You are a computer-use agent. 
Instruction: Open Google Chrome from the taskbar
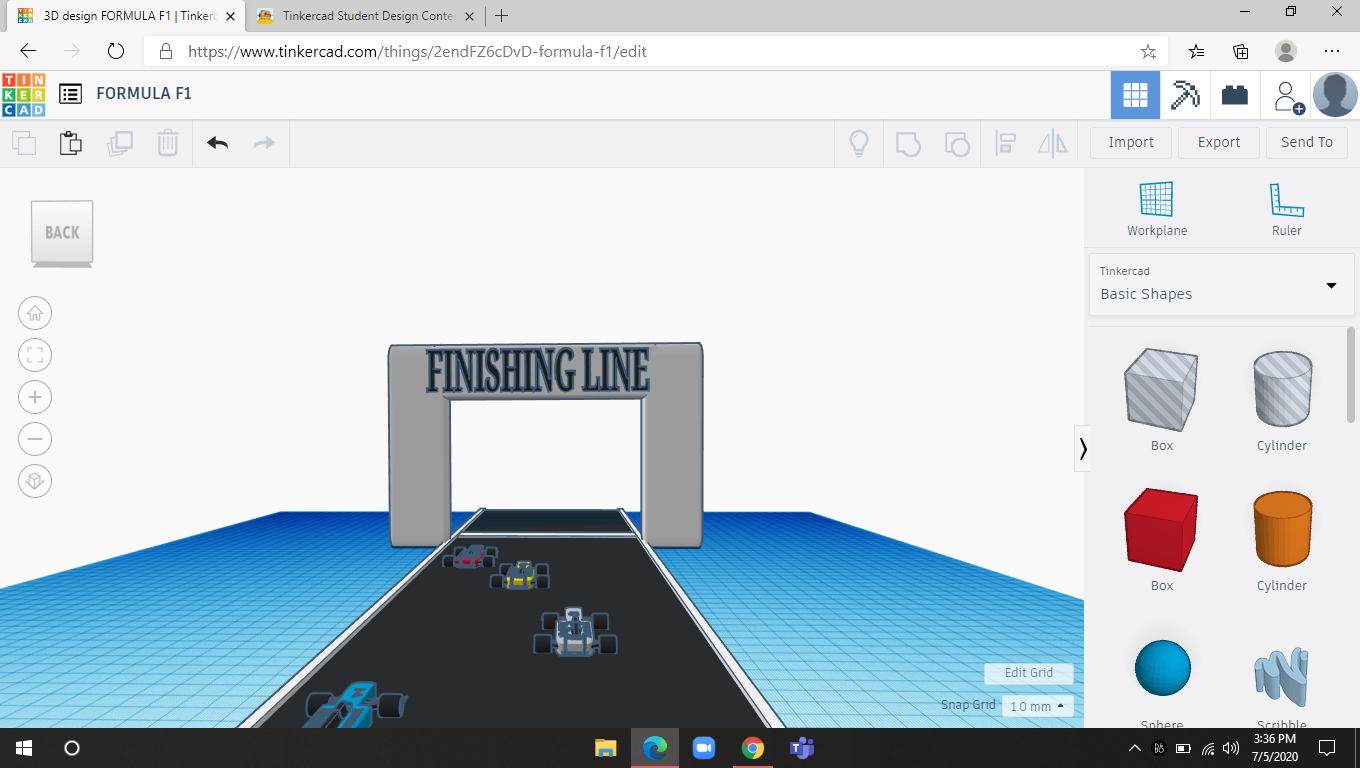point(753,748)
